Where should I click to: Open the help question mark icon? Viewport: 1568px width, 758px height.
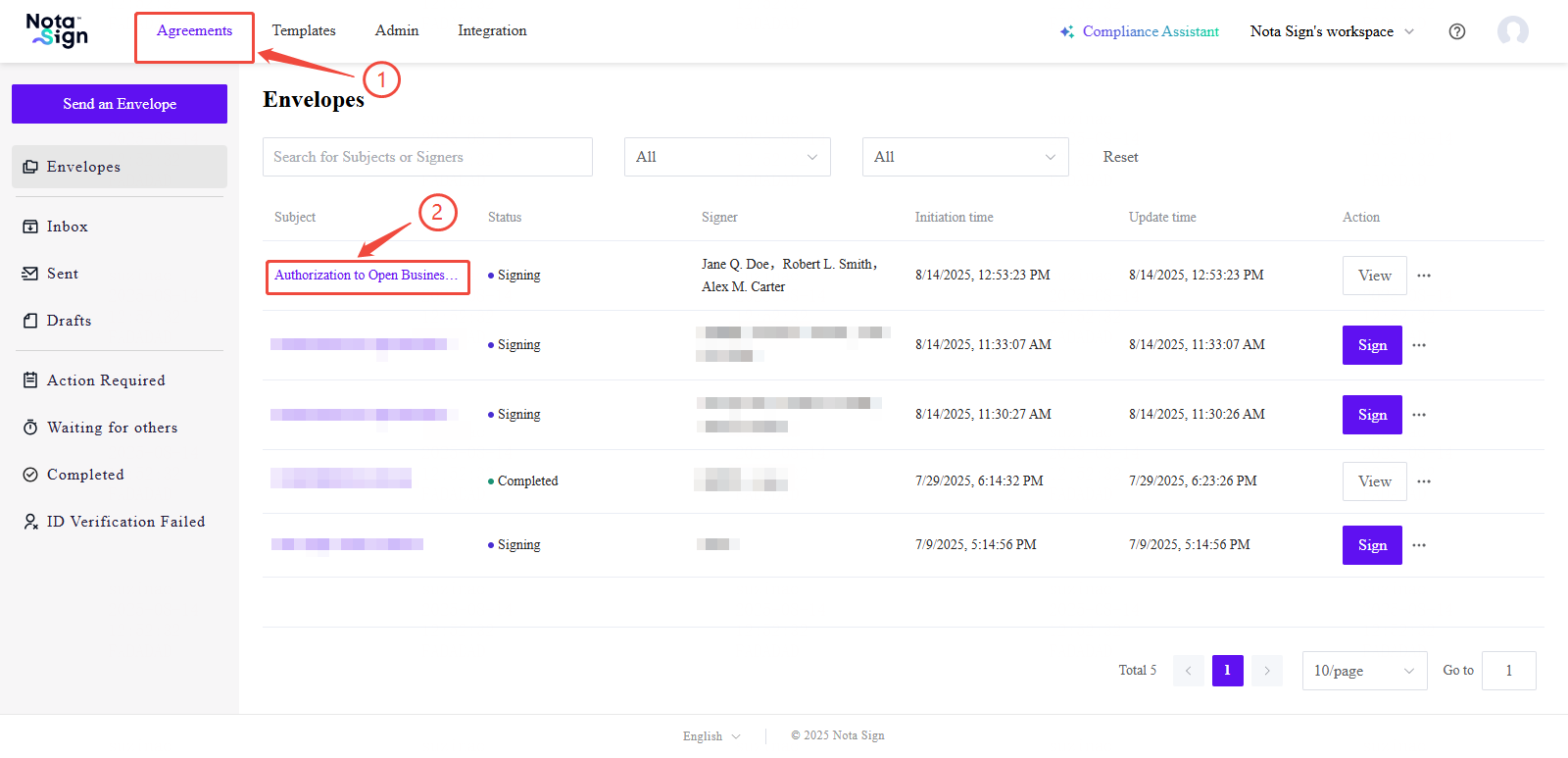(x=1457, y=31)
